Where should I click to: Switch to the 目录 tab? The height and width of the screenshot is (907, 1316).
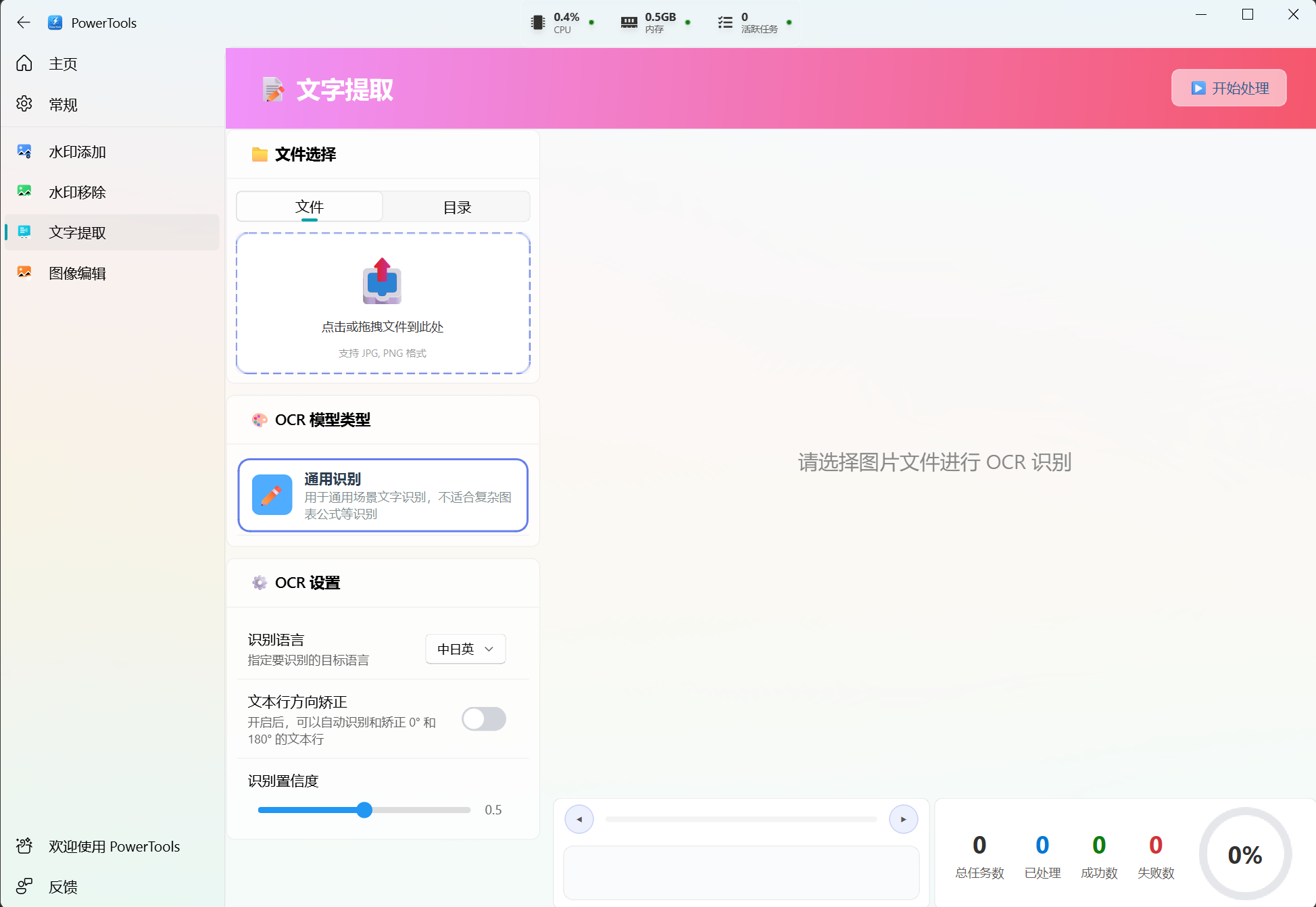pyautogui.click(x=457, y=207)
